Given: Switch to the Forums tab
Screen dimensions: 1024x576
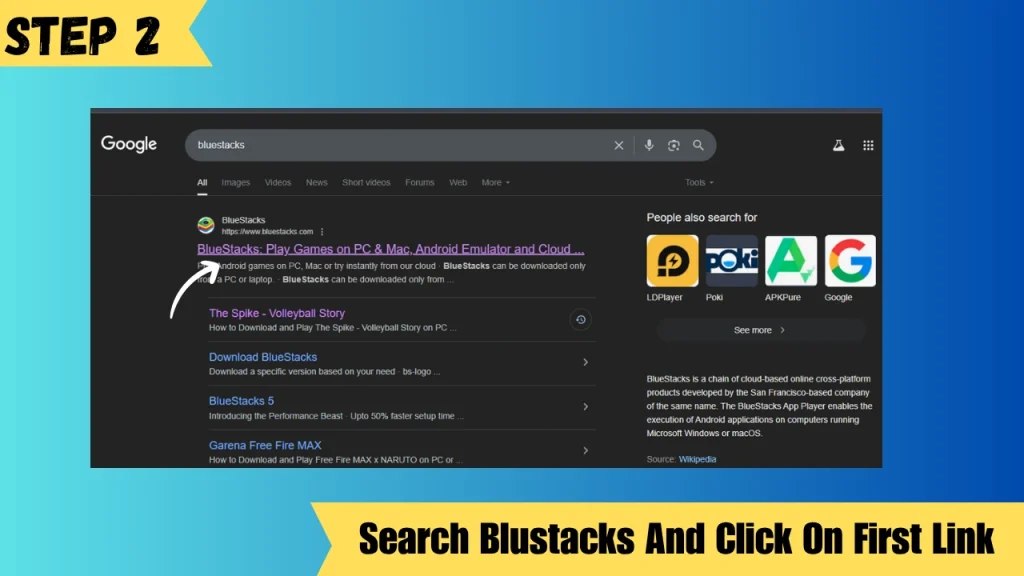Looking at the screenshot, I should coord(419,182).
